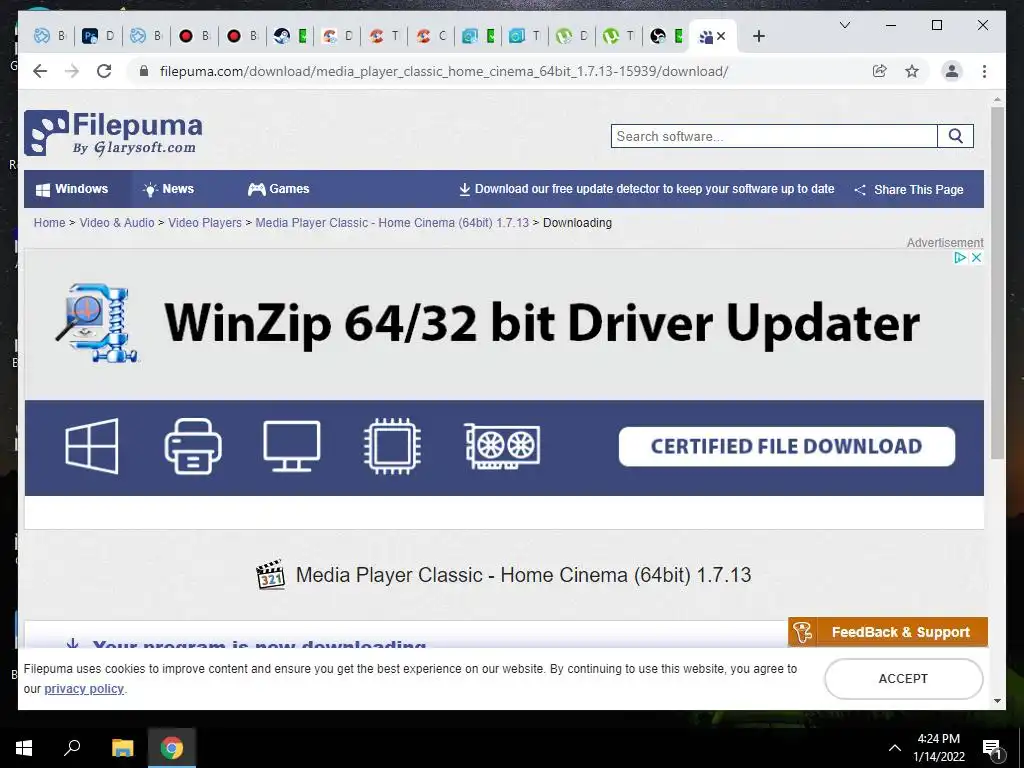Open Media Player Classic 1.7.13 breadcrumb

(392, 223)
